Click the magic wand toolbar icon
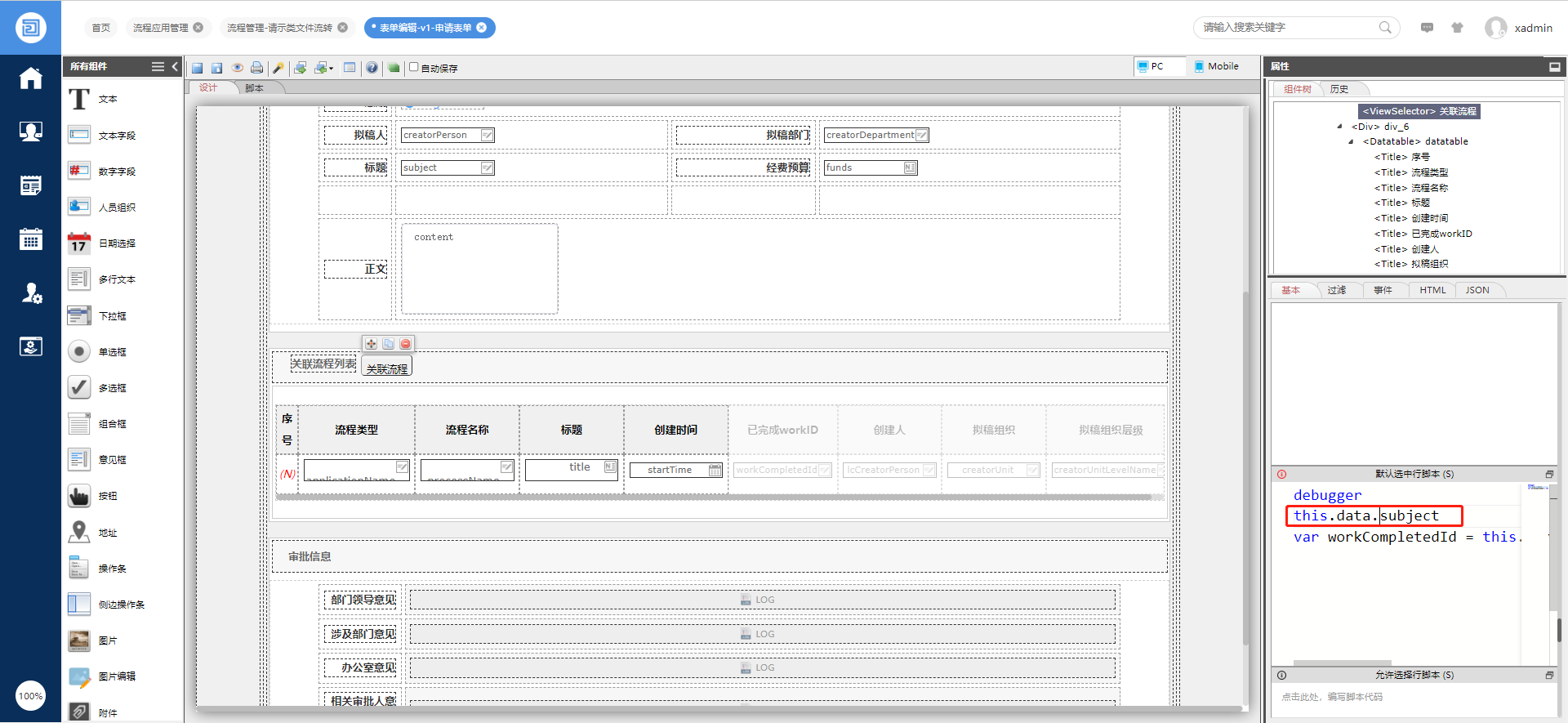 [x=278, y=68]
